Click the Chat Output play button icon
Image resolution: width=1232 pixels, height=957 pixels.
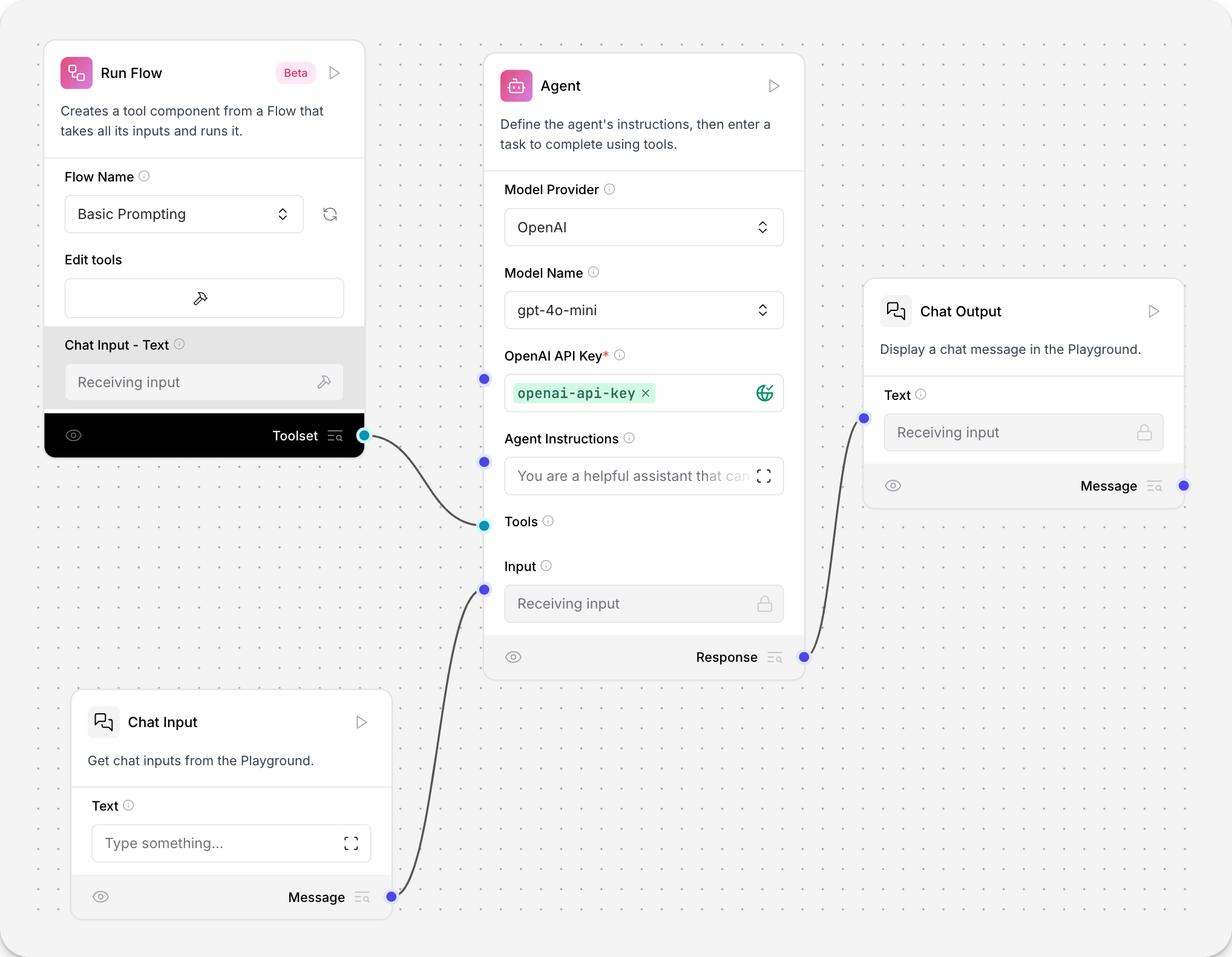(x=1153, y=310)
